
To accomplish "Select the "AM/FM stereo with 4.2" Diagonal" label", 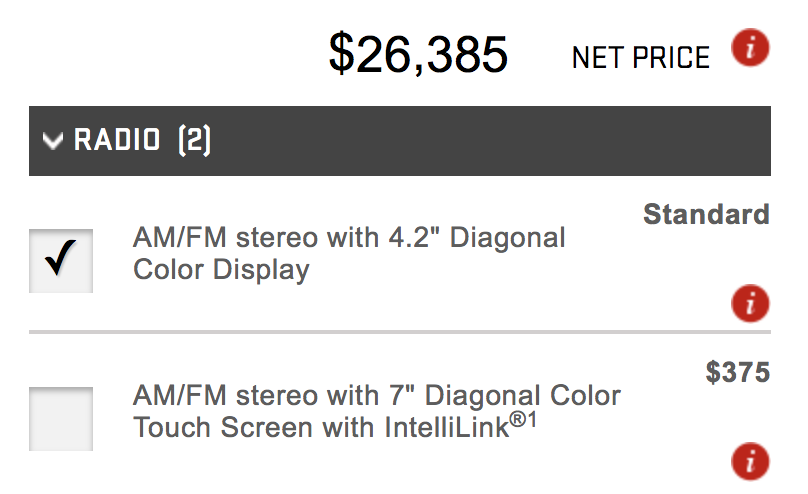I will pos(349,239).
